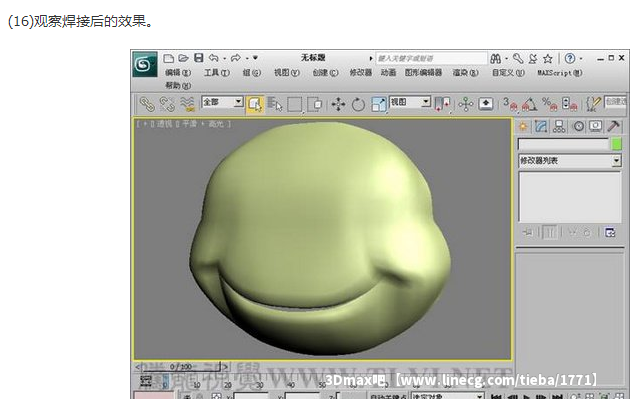Viewport: 637px width, 399px height.
Task: Choose the Rectangular Selection Region tool
Action: click(x=295, y=104)
